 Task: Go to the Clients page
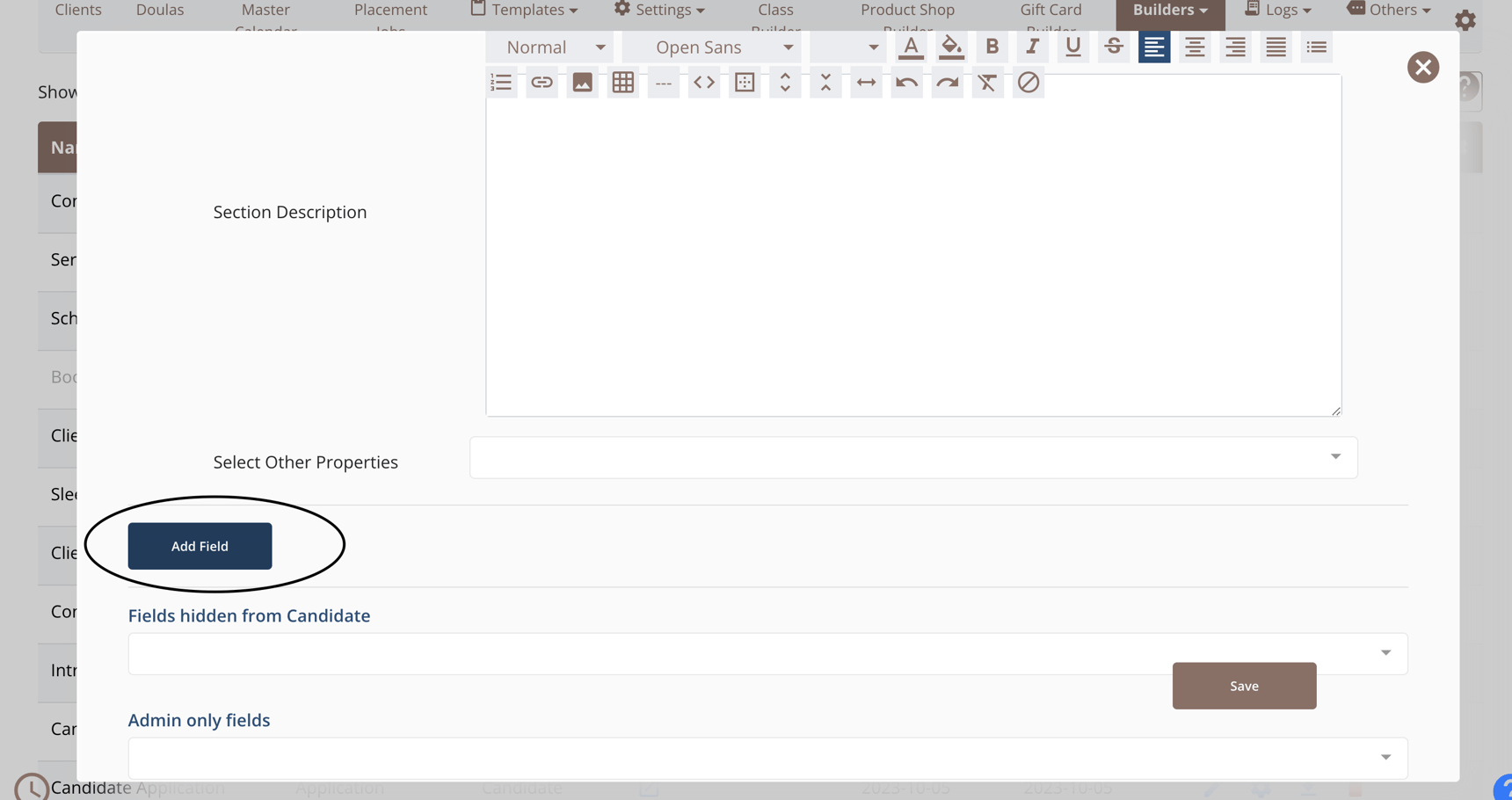(x=78, y=10)
